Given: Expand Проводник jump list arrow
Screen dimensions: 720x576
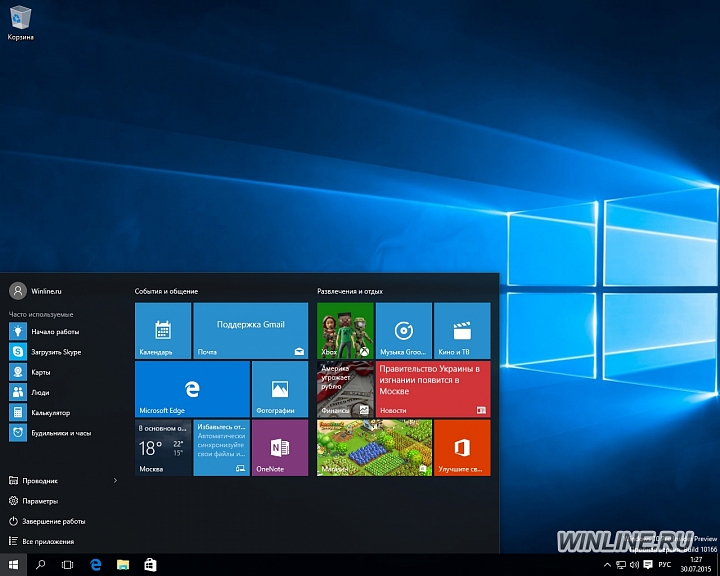Looking at the screenshot, I should click(115, 480).
